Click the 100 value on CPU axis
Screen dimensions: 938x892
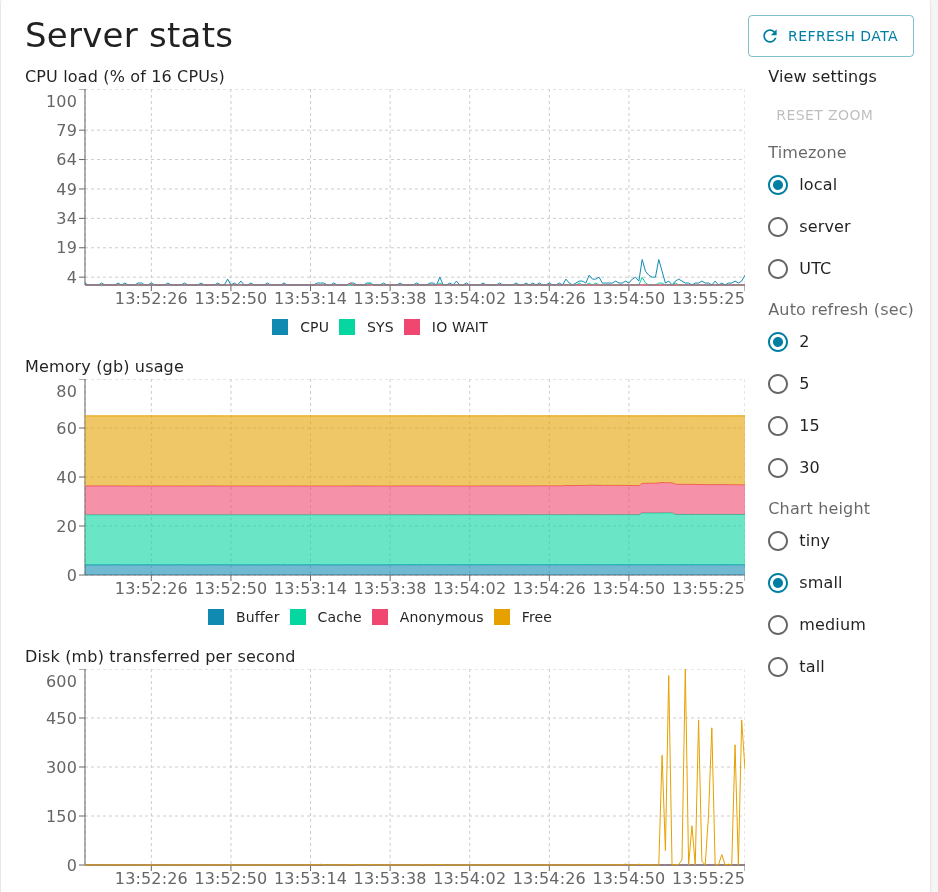click(x=62, y=101)
